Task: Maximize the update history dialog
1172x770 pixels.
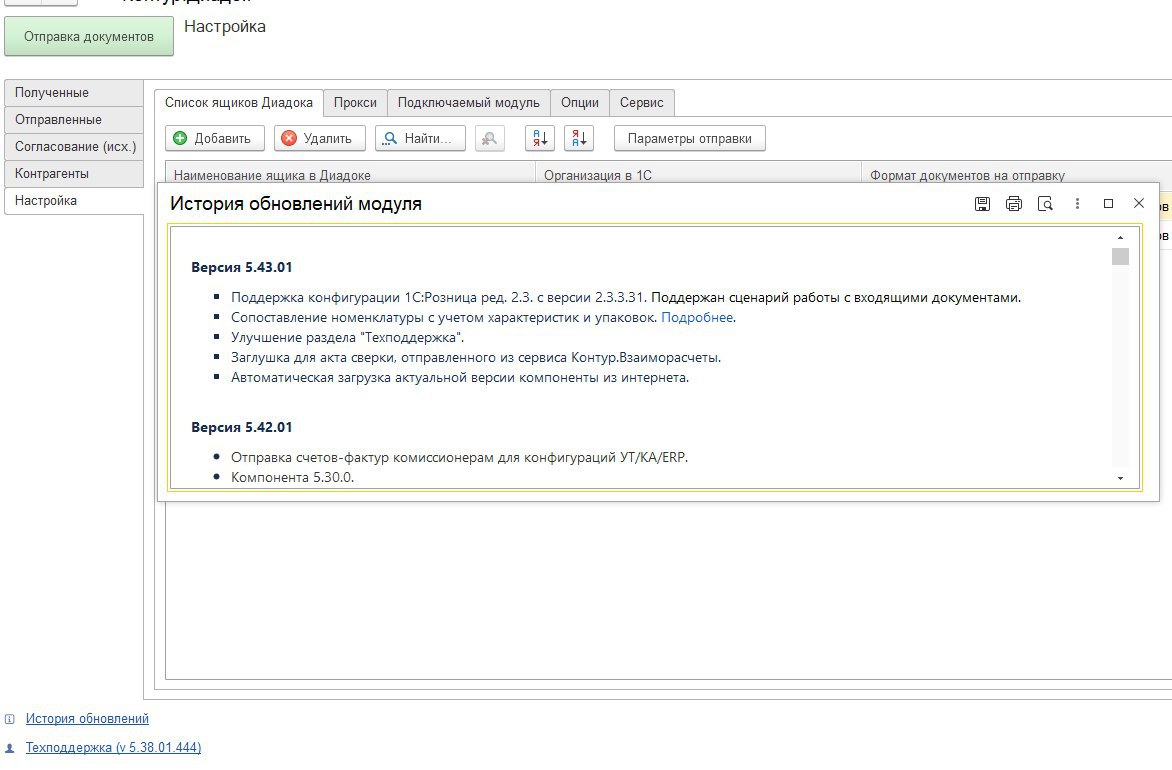Action: click(1108, 203)
